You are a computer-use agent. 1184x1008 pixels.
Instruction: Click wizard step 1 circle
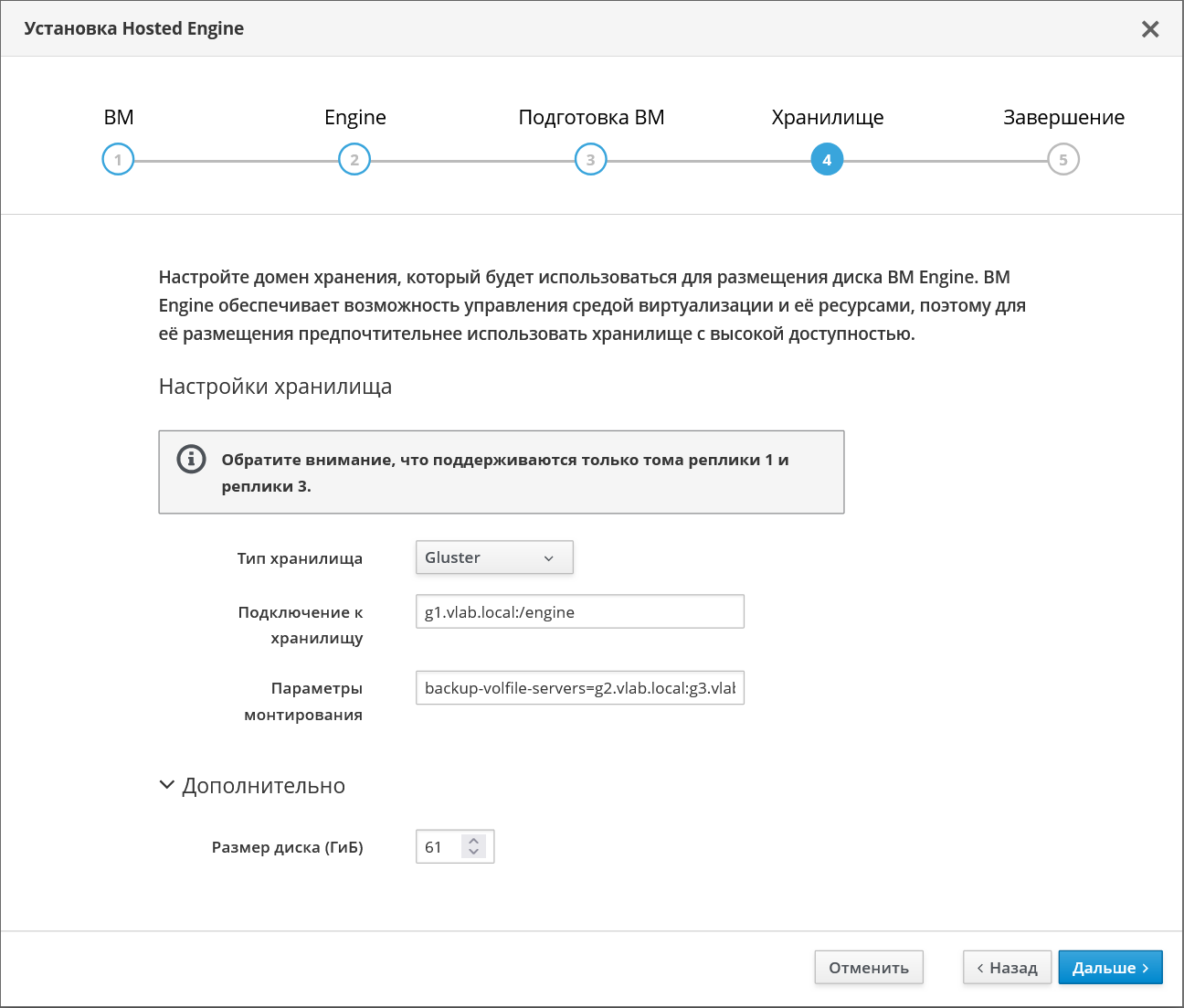pyautogui.click(x=118, y=160)
